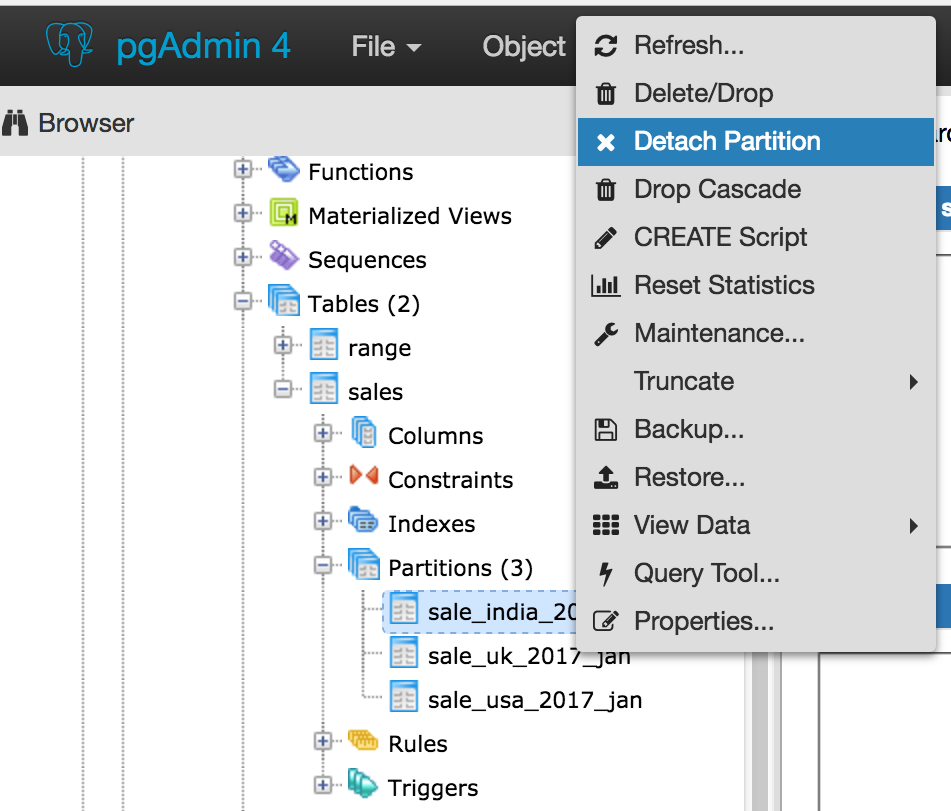Screen dimensions: 951x811
Task: Open the File menu
Action: click(x=386, y=47)
